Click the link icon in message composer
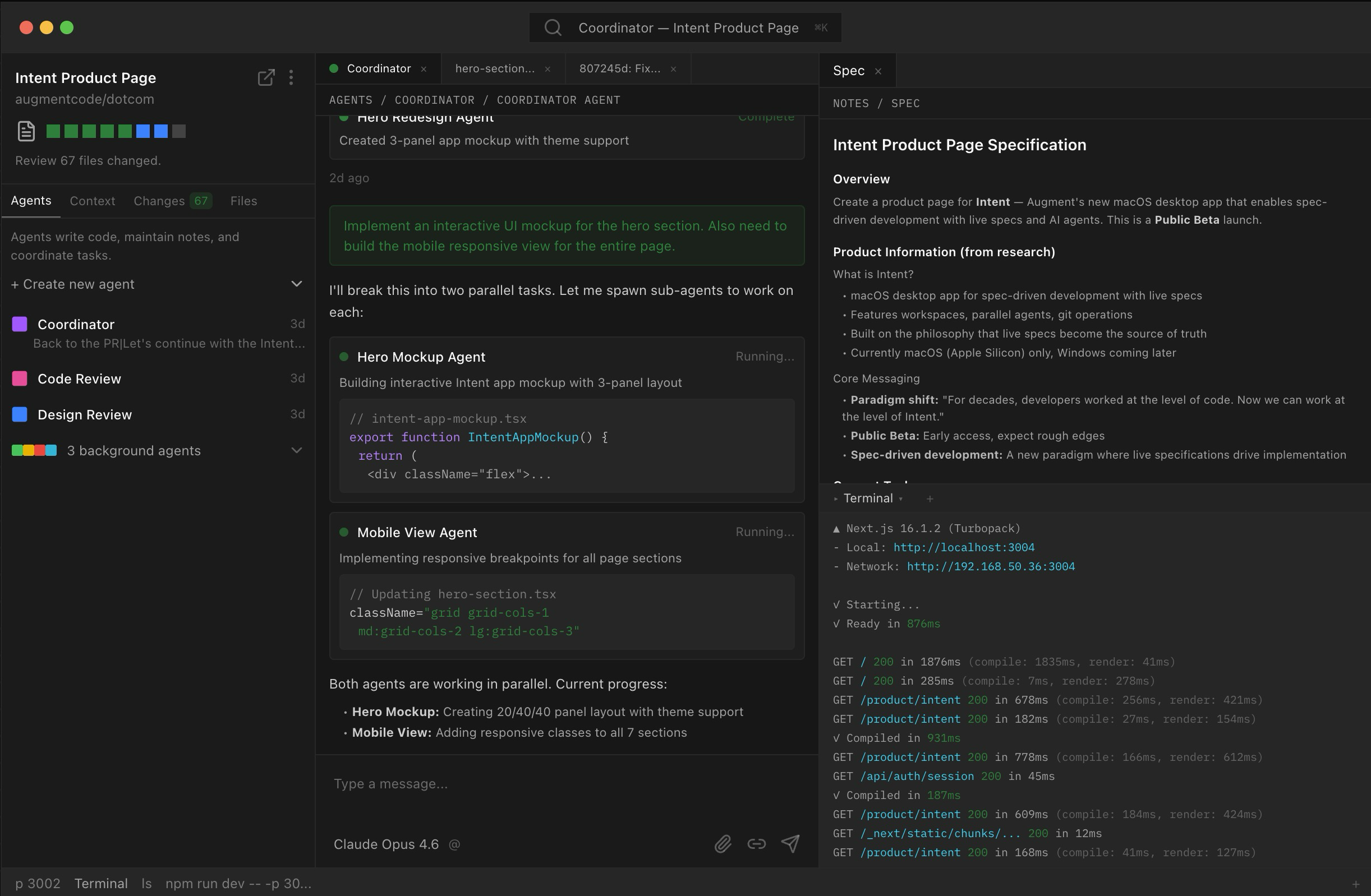This screenshot has height=896, width=1371. coord(756,844)
